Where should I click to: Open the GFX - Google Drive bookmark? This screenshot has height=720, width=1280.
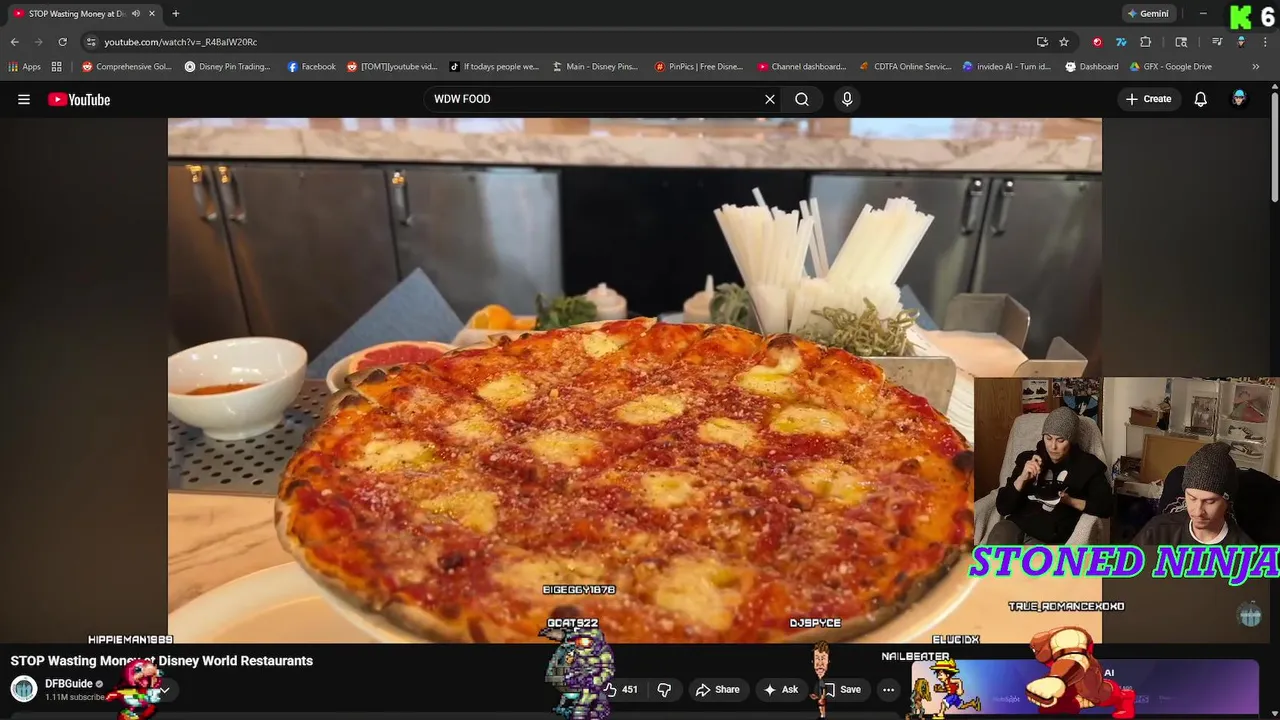1170,67
